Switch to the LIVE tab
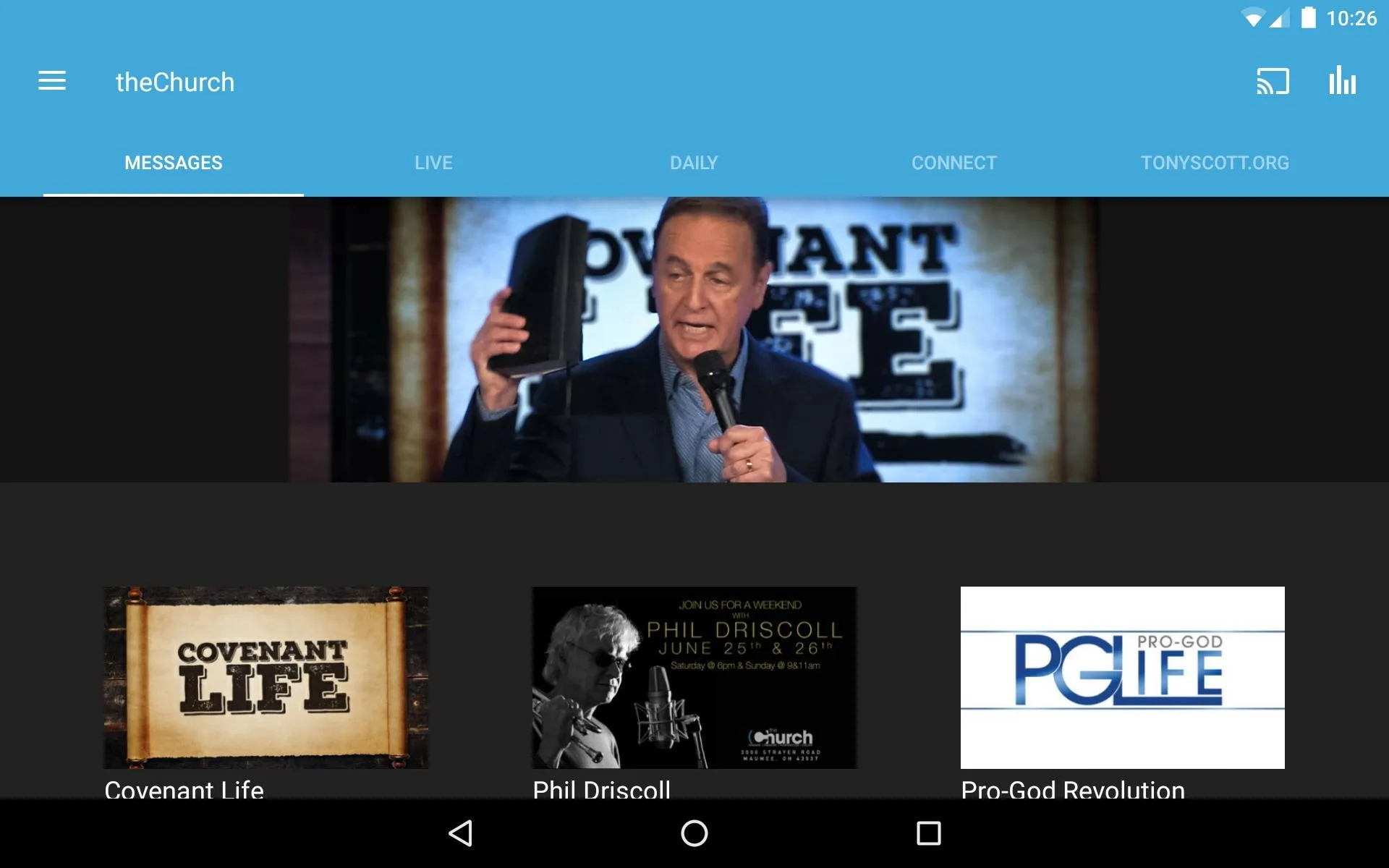The height and width of the screenshot is (868, 1389). click(434, 162)
